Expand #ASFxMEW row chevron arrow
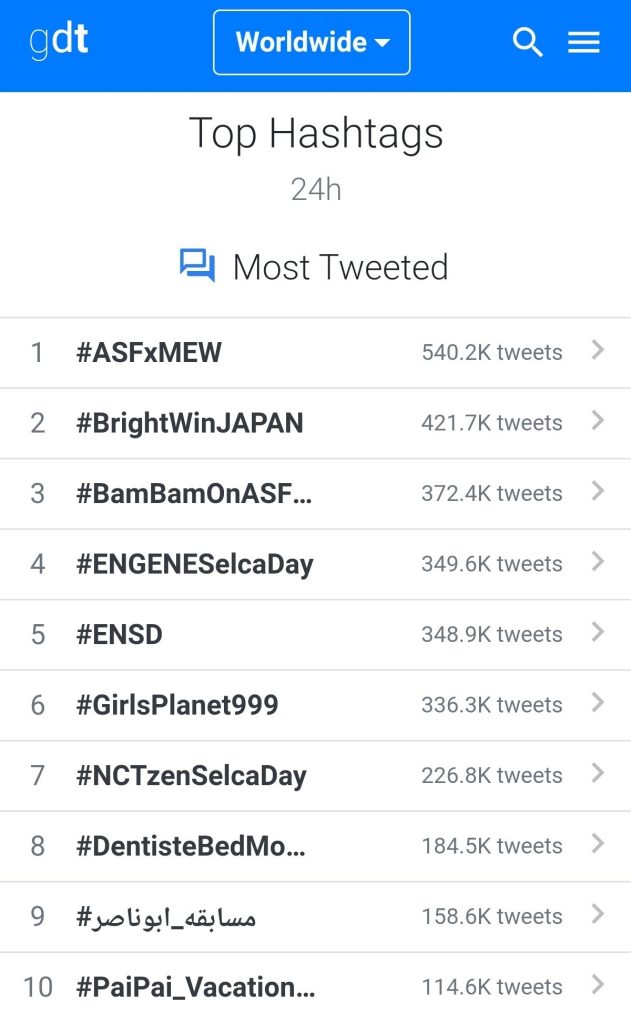The width and height of the screenshot is (631, 1024). tap(597, 350)
